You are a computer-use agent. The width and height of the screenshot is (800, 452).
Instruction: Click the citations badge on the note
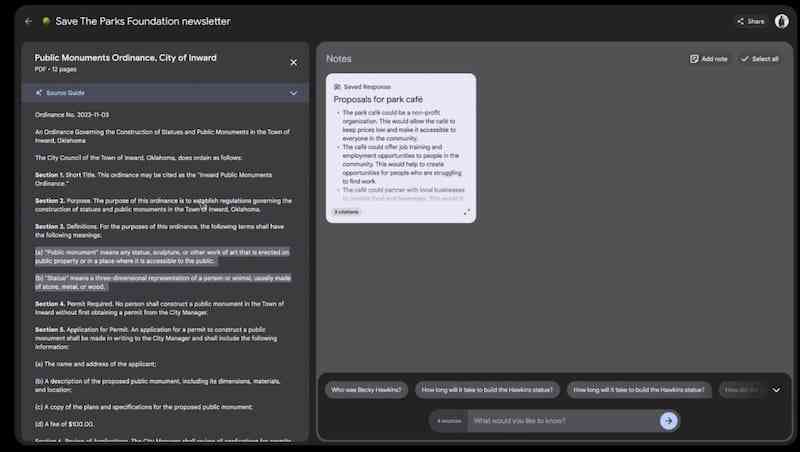tap(347, 212)
